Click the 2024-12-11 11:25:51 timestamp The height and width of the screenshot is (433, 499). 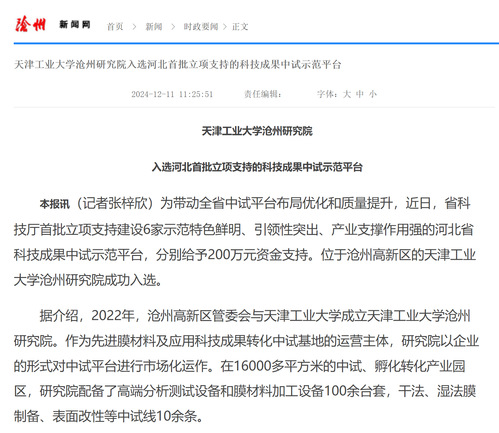click(172, 94)
